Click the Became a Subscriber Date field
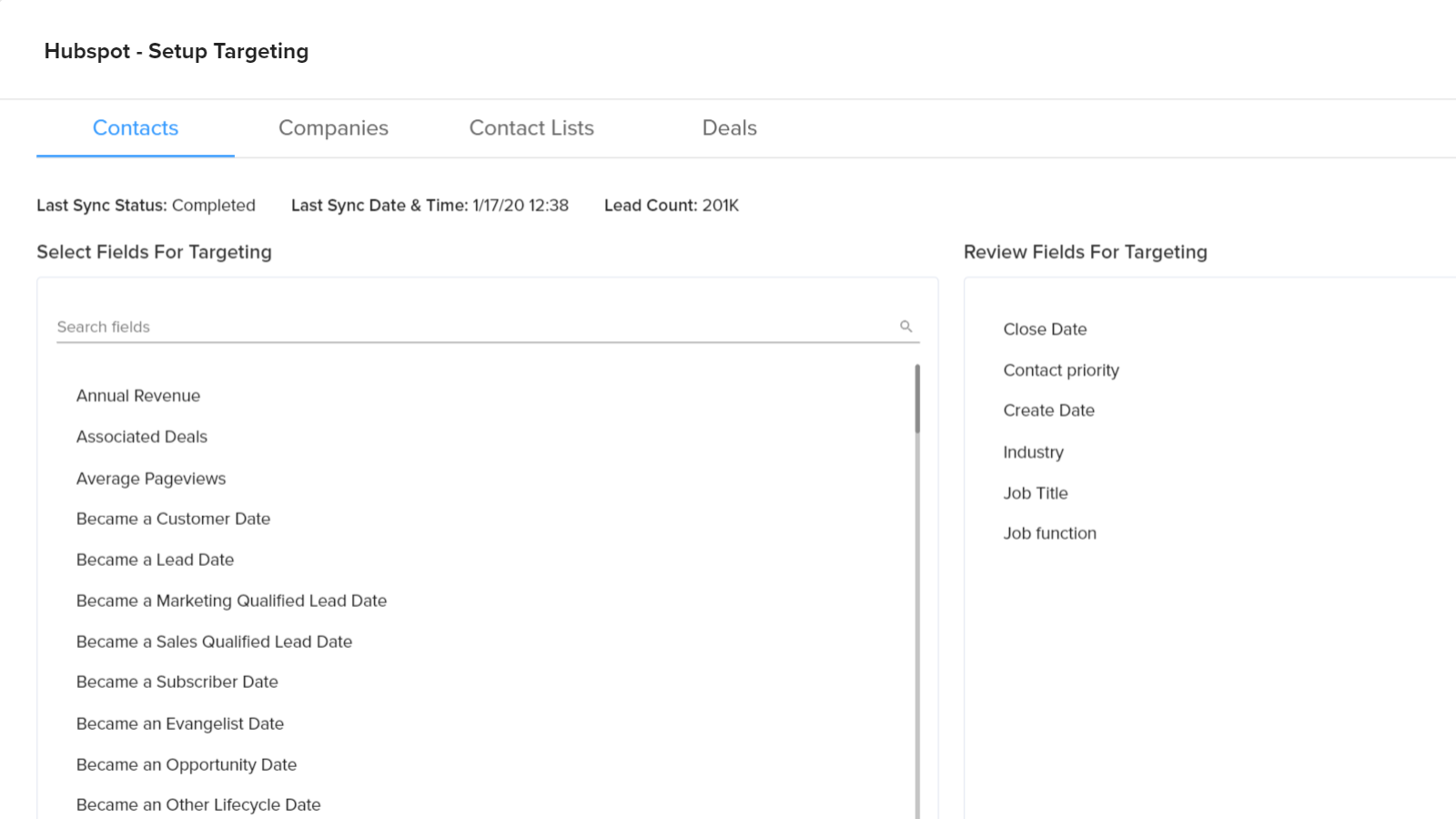 click(177, 681)
